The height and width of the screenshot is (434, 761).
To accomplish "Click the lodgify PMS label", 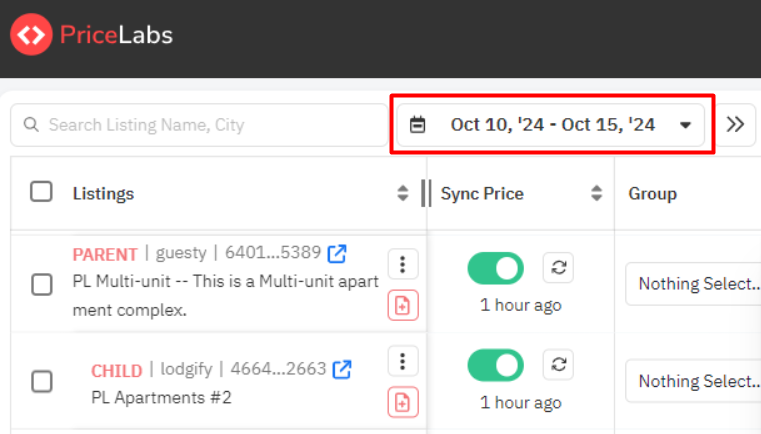I will coord(186,369).
